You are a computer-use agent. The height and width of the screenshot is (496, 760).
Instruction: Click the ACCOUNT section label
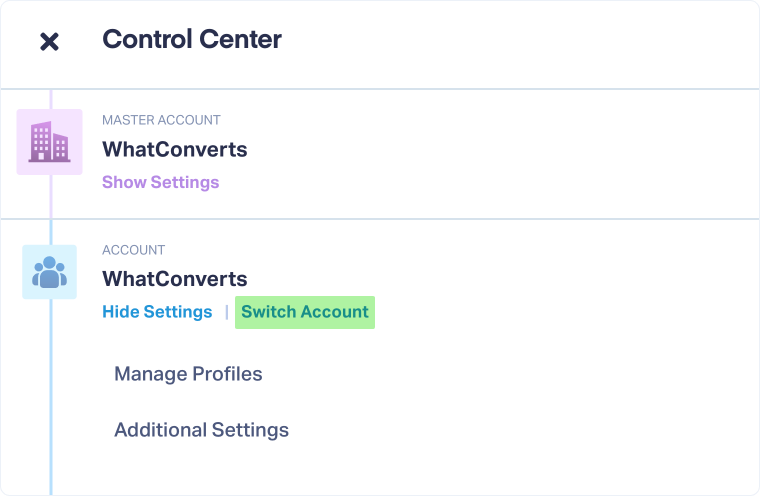pos(133,250)
